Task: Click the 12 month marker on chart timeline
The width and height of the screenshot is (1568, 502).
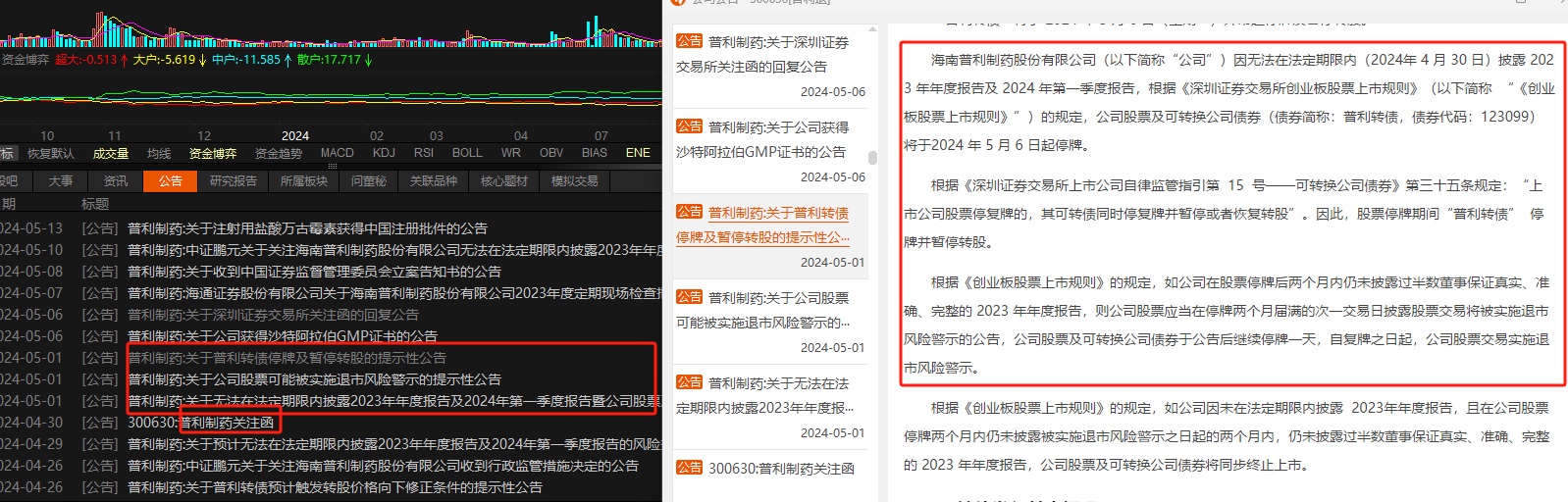Action: click(204, 135)
